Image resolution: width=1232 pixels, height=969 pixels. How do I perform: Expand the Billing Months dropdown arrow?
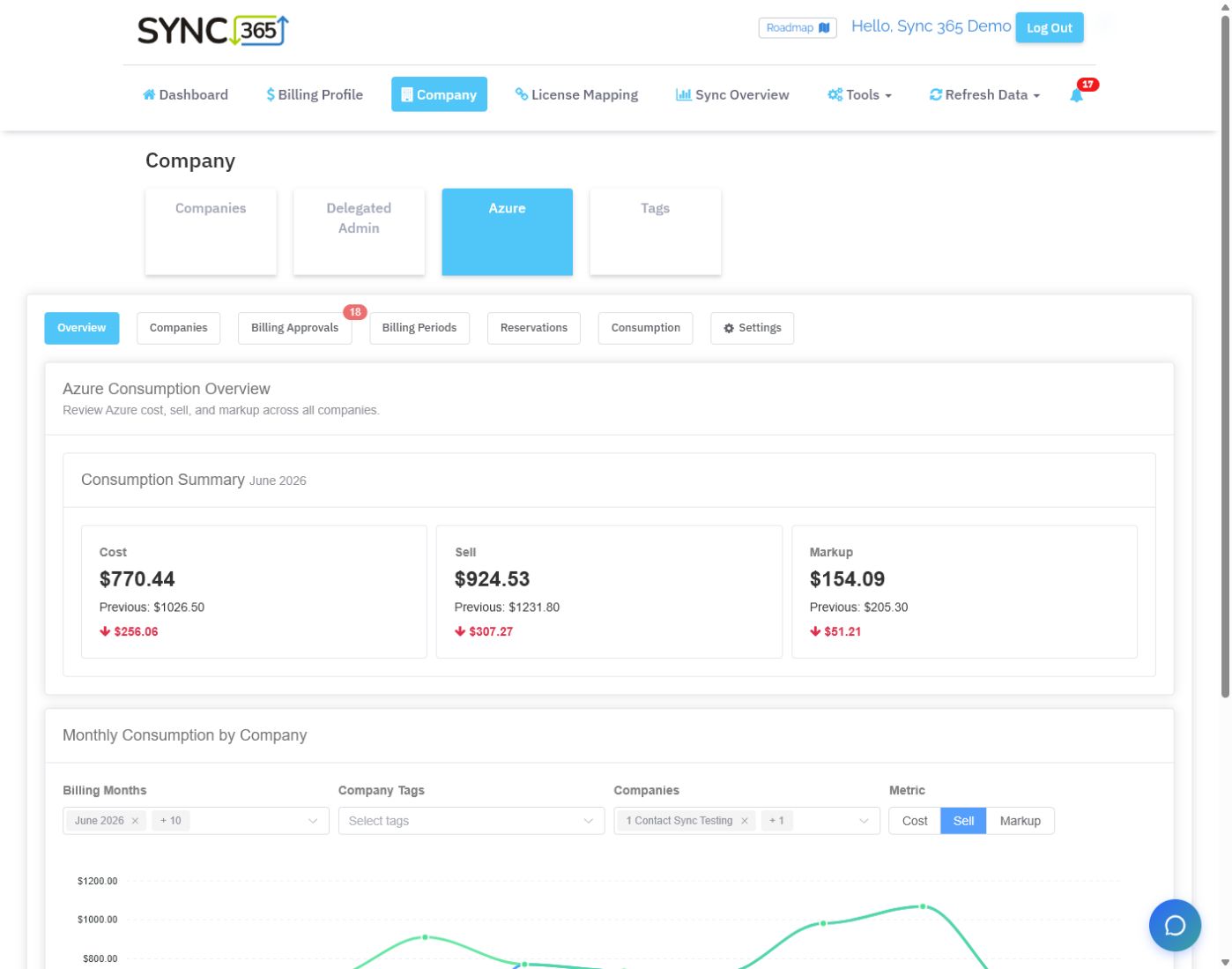(313, 821)
